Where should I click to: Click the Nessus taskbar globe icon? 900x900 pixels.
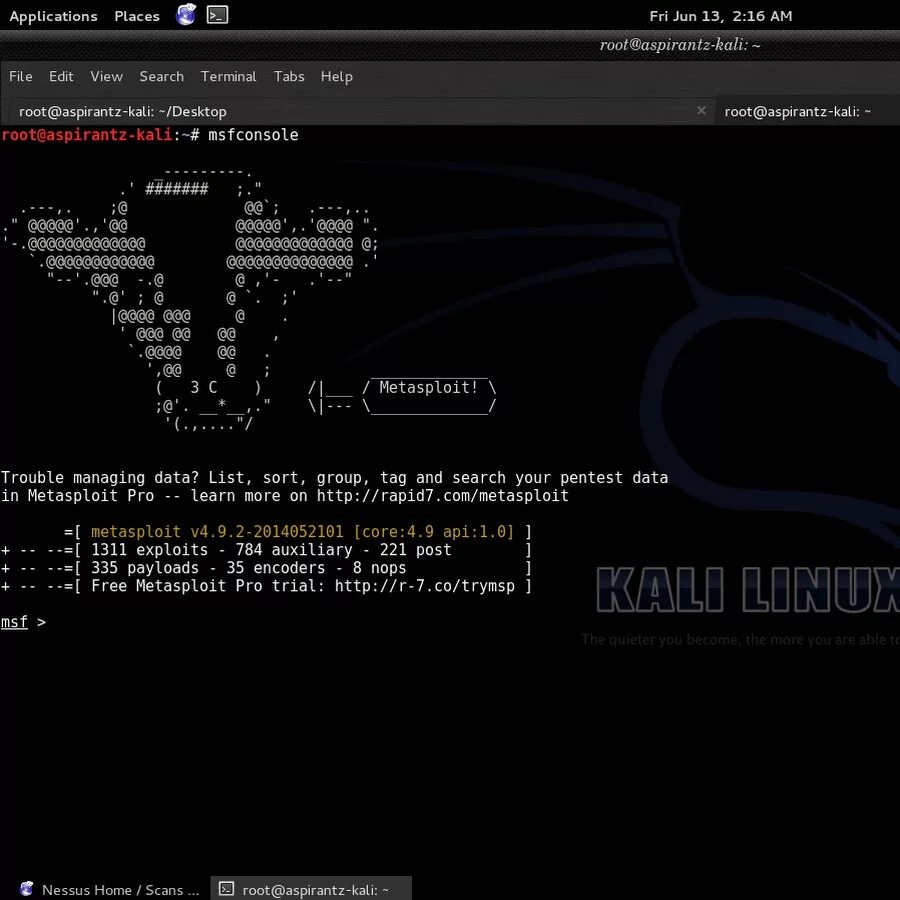26,889
